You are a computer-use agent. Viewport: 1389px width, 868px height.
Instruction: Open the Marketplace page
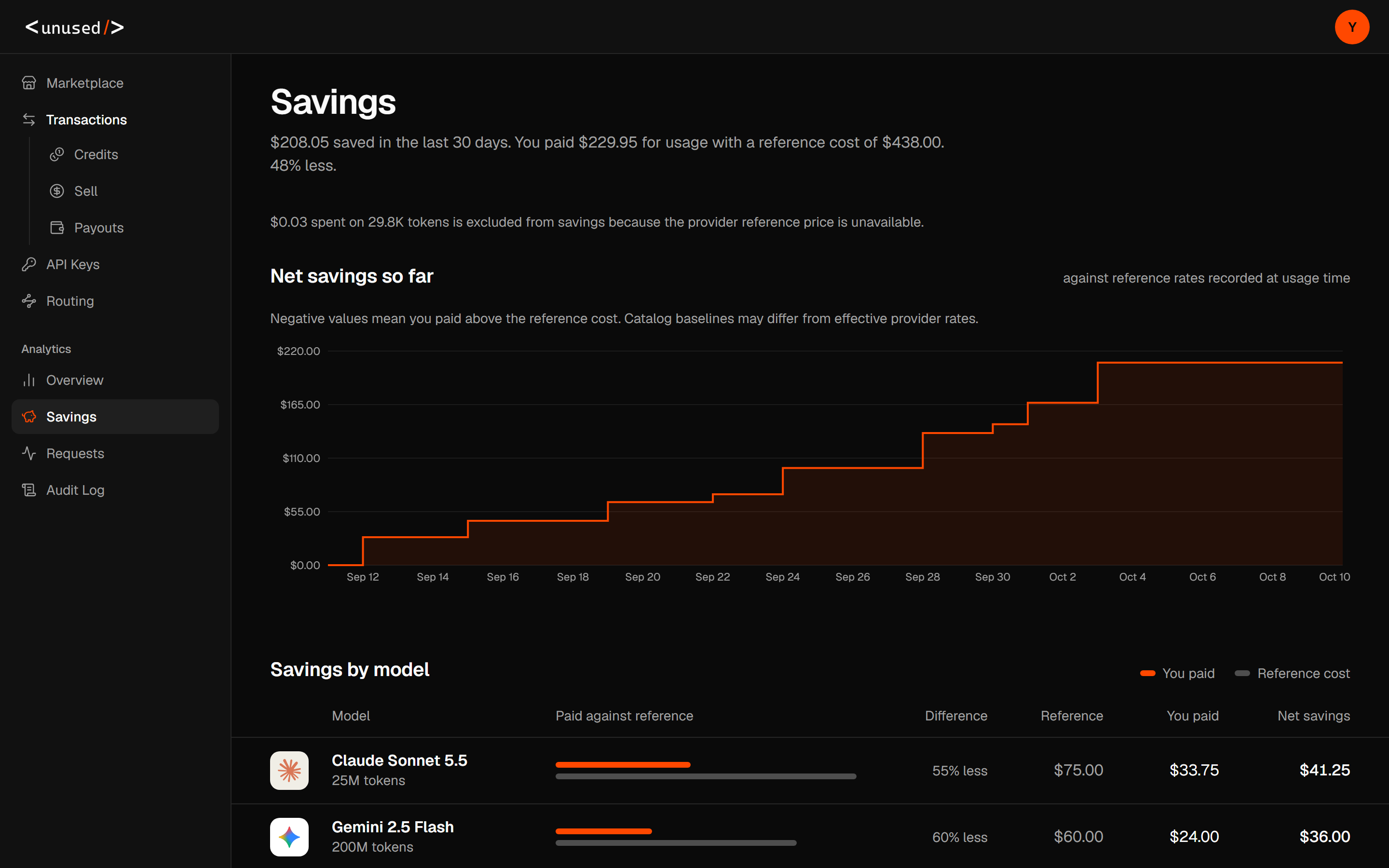[115, 83]
